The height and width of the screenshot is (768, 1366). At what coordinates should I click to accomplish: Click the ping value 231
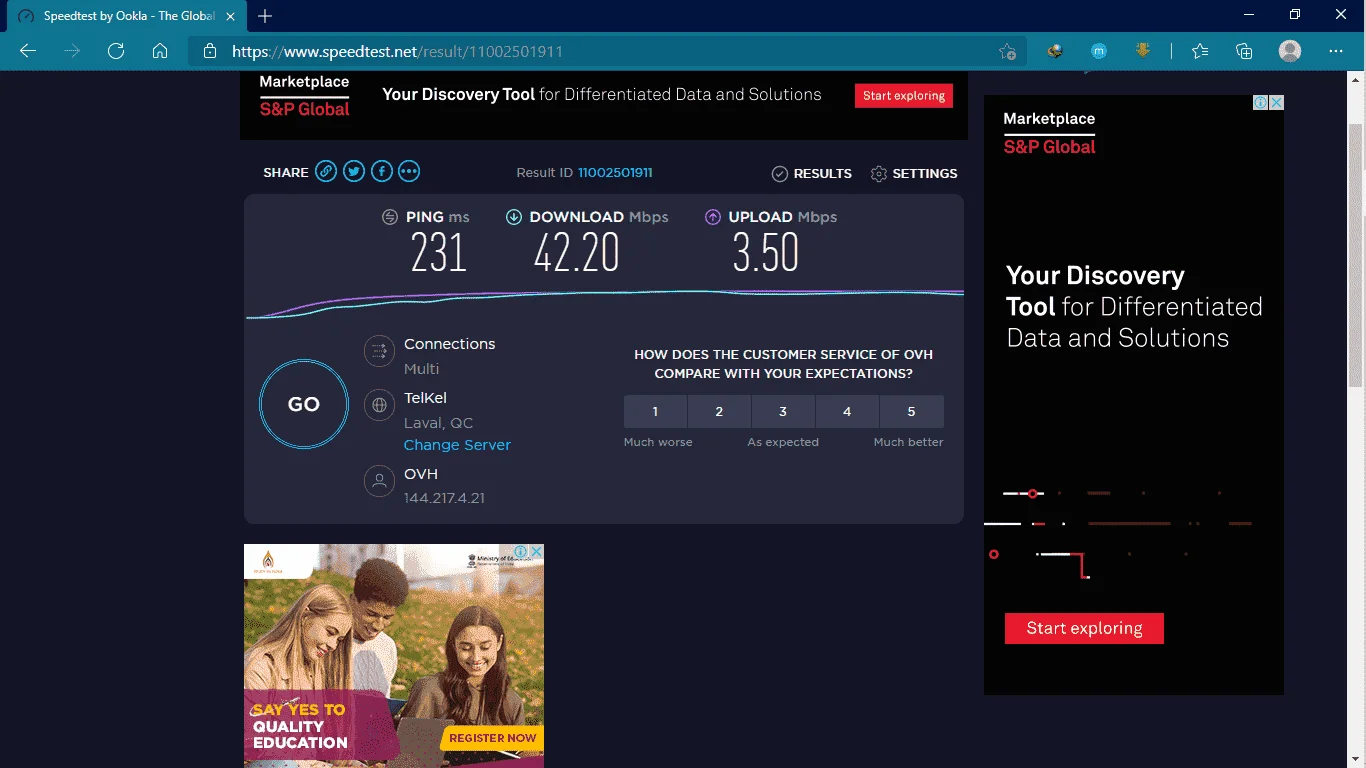click(x=439, y=253)
